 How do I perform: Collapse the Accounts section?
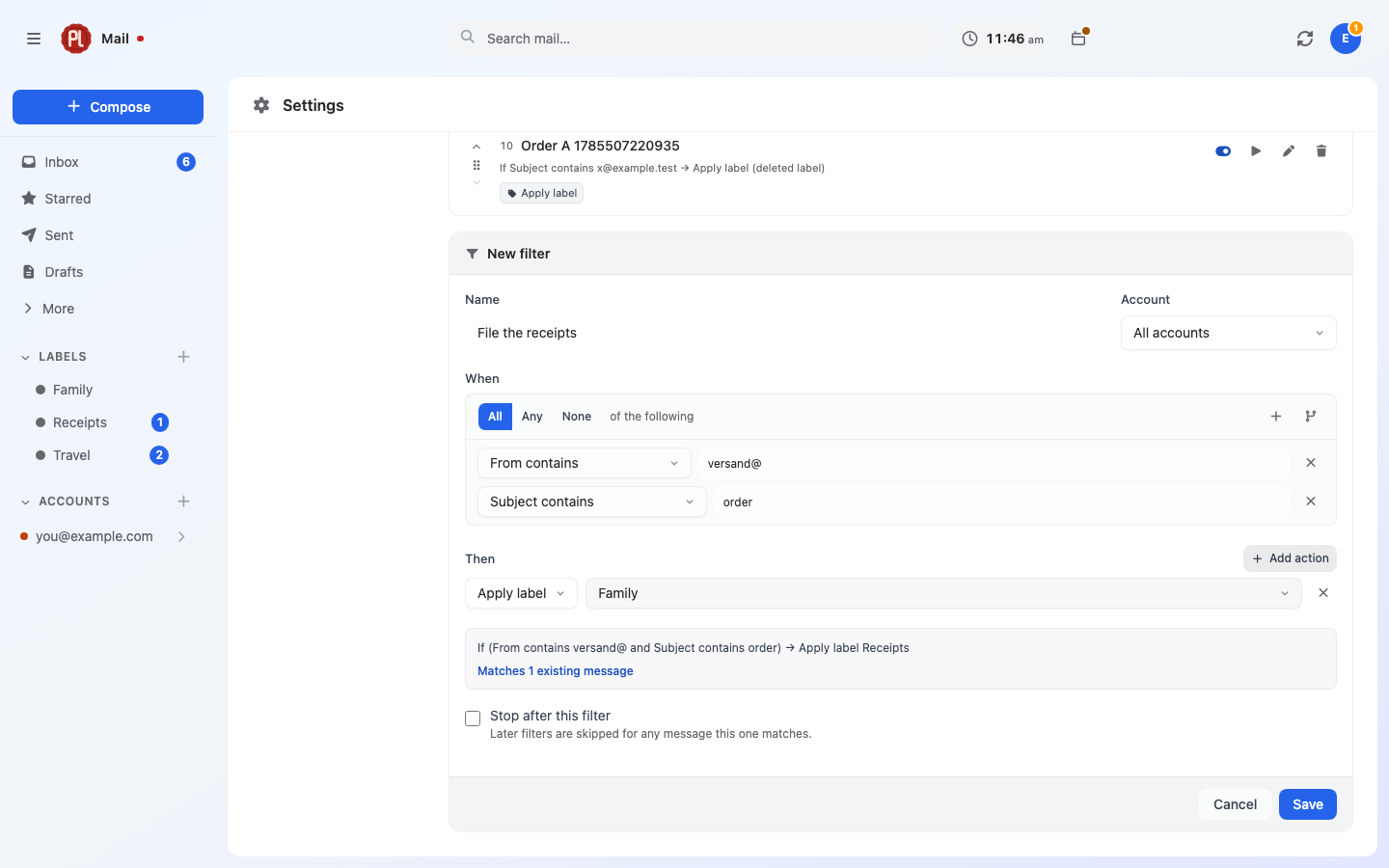point(26,502)
